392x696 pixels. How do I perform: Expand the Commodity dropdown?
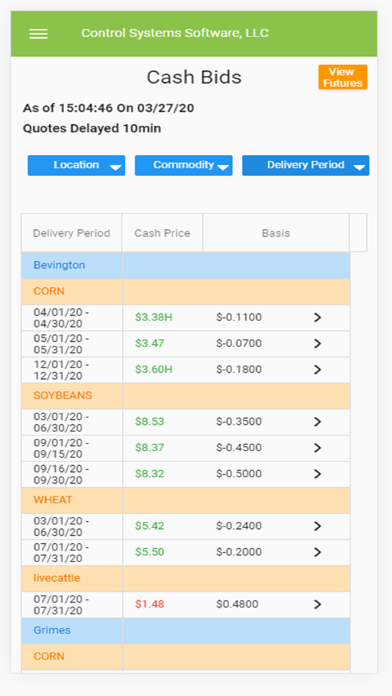coord(184,165)
